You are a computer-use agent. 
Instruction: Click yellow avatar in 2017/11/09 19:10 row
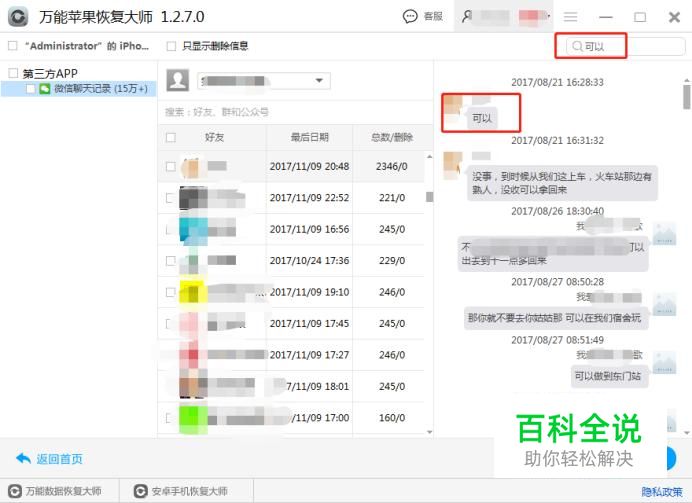193,292
